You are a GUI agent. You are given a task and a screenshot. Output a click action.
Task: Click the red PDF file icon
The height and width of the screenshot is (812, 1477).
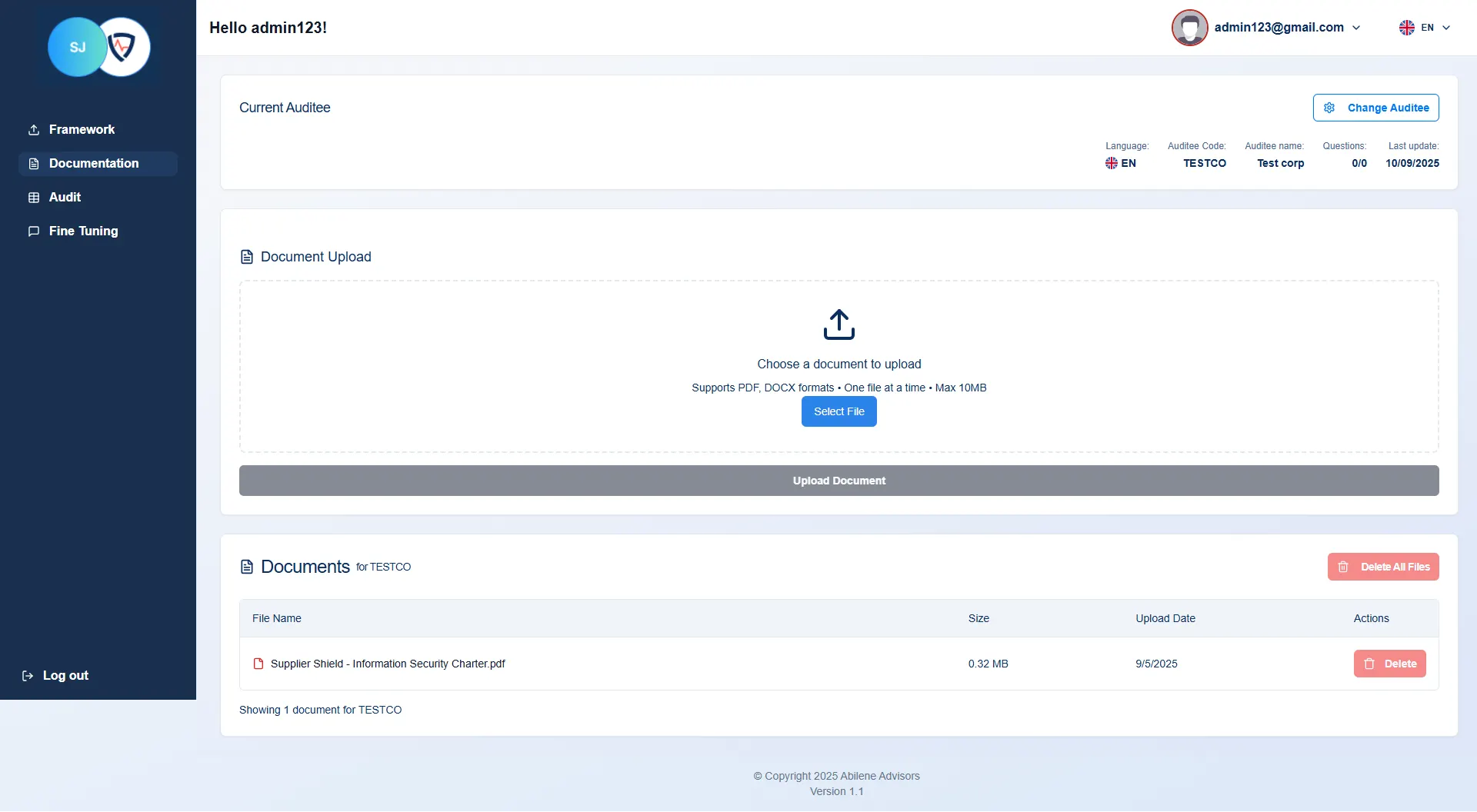click(258, 664)
